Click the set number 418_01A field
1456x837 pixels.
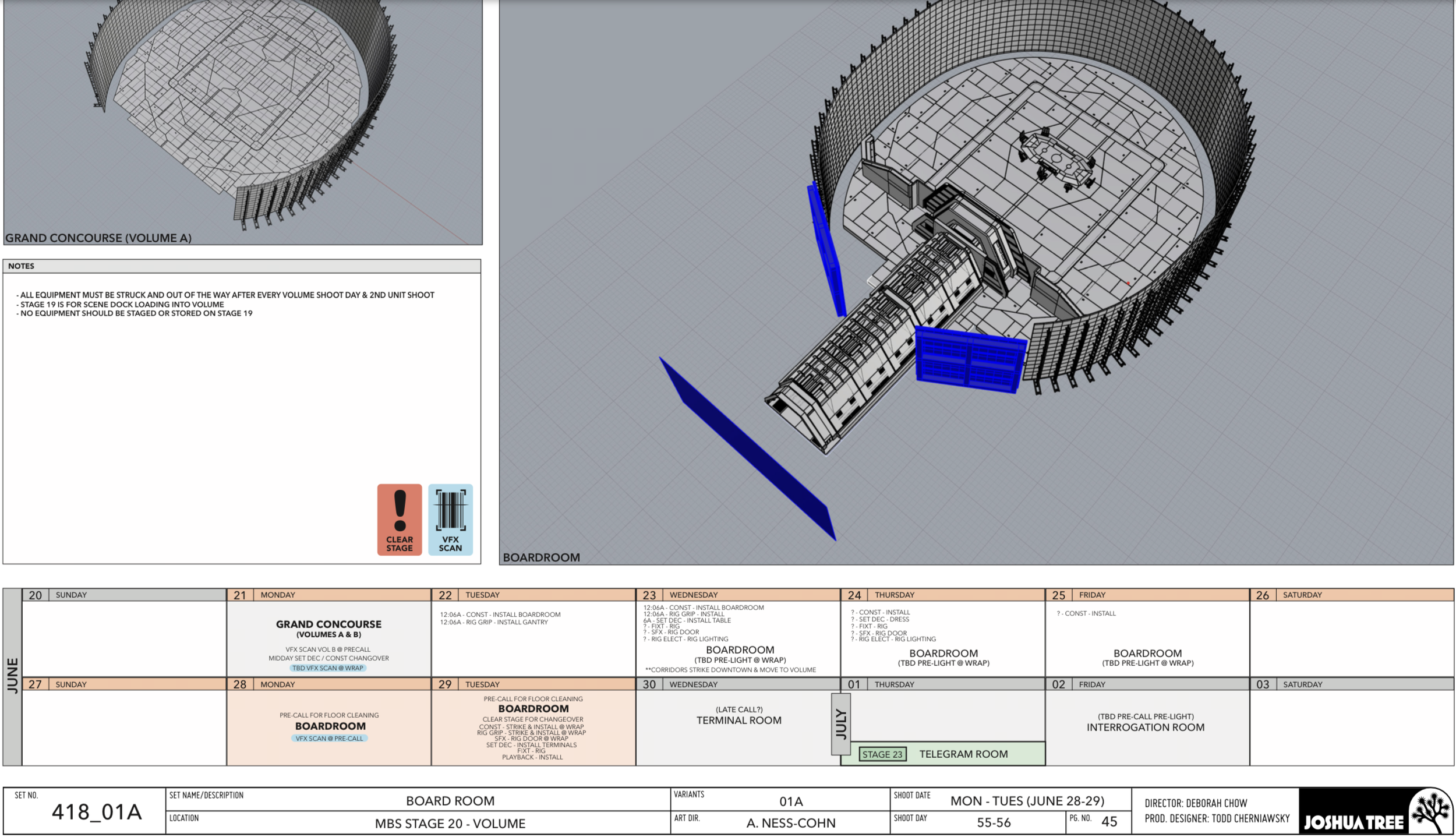coord(97,812)
